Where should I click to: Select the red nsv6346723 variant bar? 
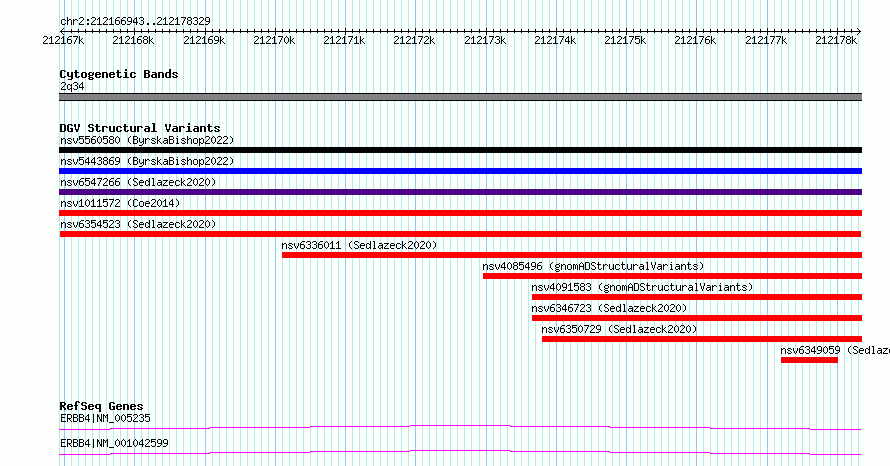(697, 318)
